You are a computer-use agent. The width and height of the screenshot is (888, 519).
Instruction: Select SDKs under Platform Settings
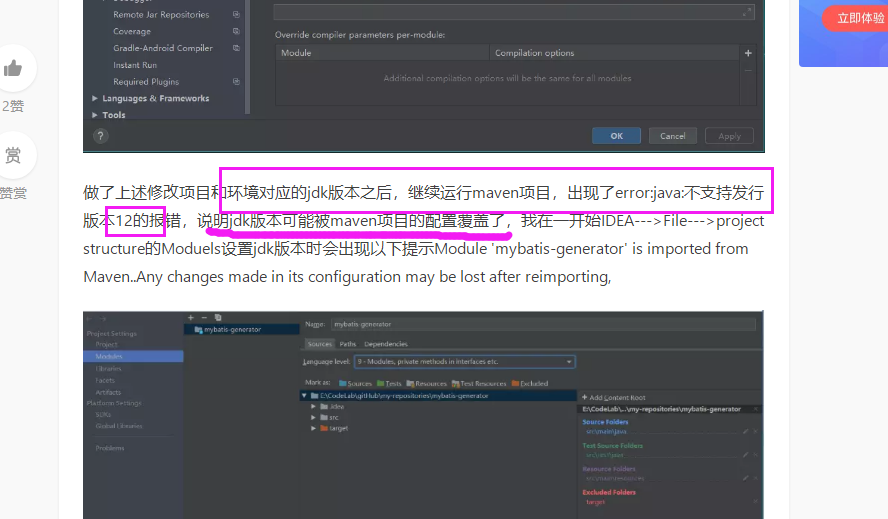[x=103, y=414]
